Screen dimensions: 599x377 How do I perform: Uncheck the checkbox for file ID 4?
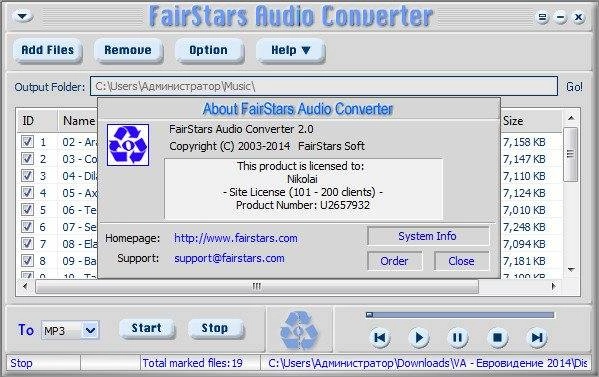point(27,193)
